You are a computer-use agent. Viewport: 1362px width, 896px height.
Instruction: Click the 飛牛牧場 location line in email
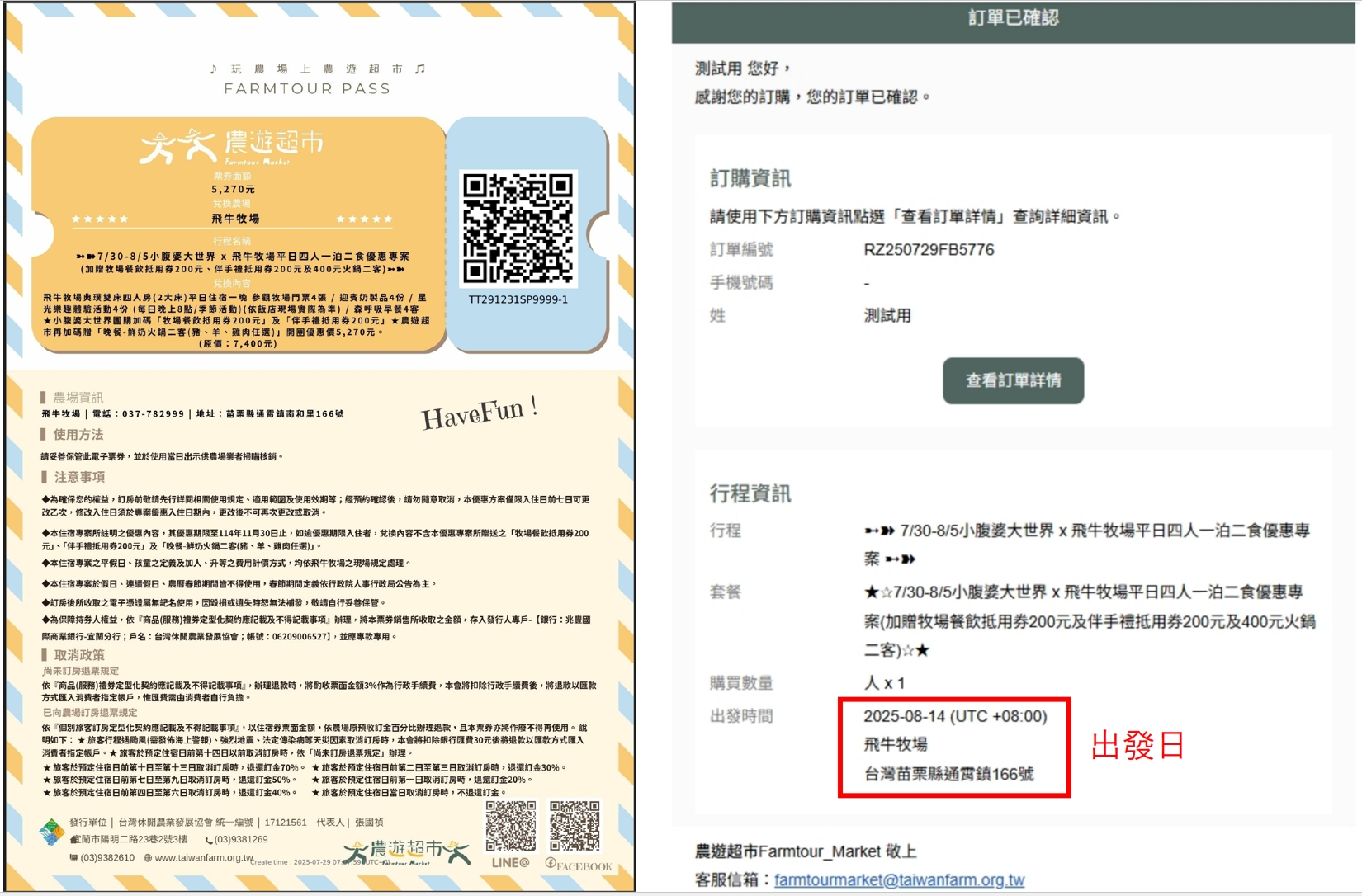pyautogui.click(x=896, y=744)
